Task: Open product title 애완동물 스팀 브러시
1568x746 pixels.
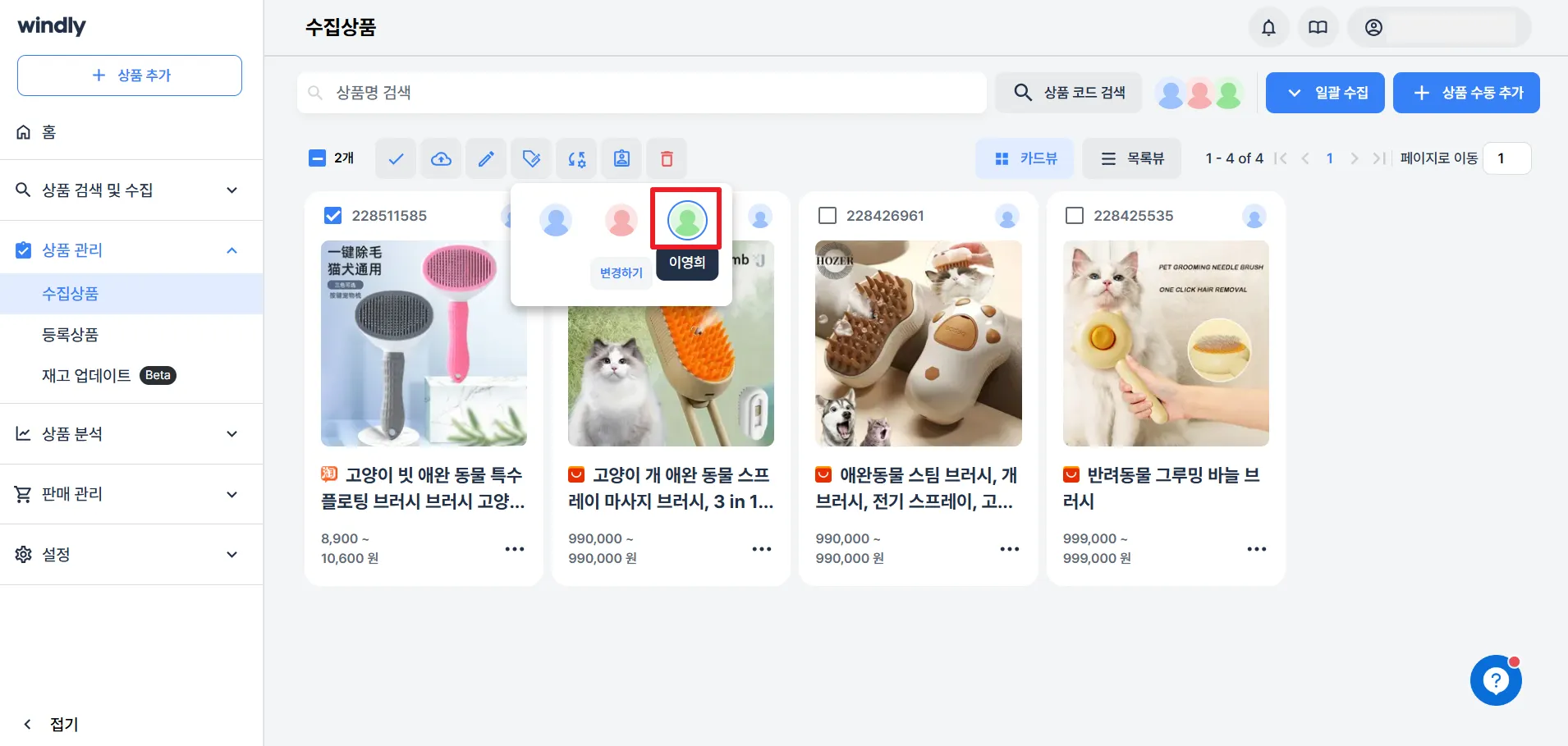Action: 916,488
